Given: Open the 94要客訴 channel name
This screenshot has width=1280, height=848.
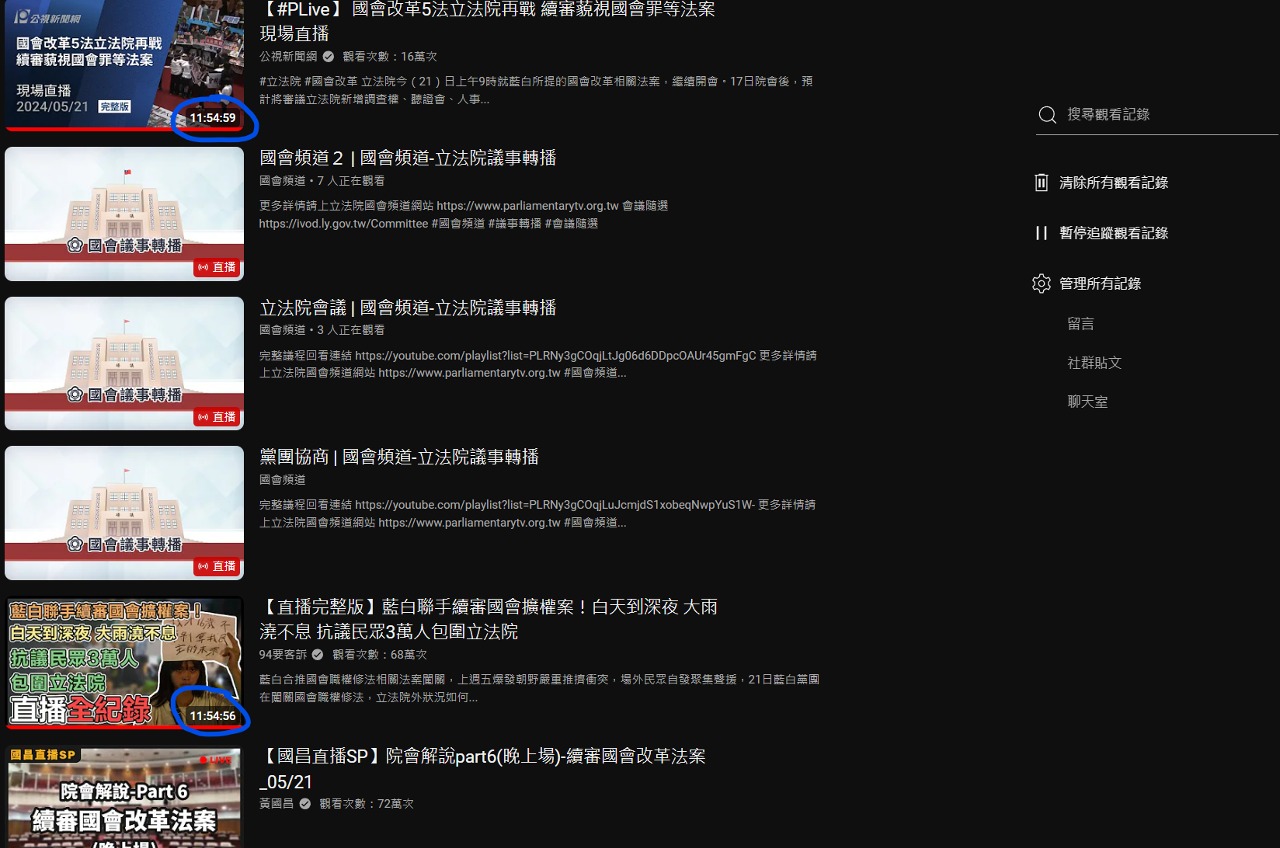Looking at the screenshot, I should pos(283,655).
